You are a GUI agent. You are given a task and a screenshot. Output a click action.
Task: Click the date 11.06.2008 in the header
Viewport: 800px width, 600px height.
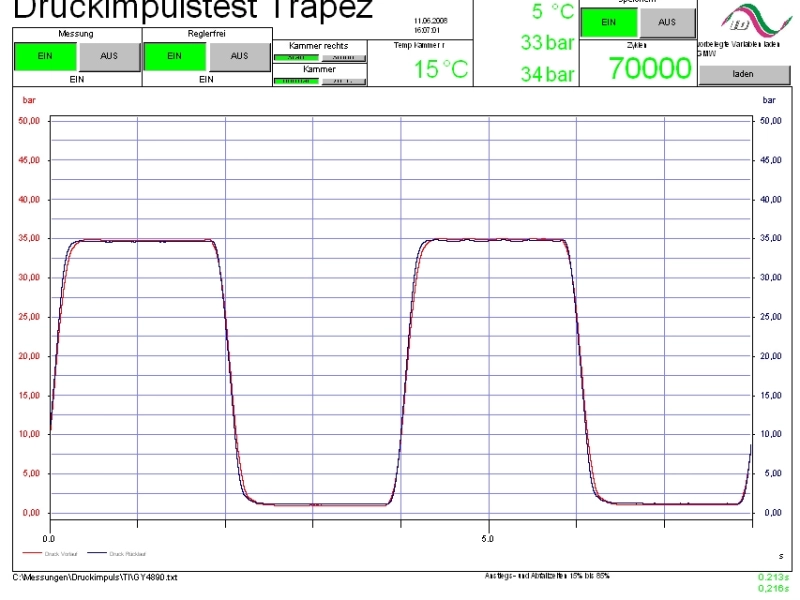(x=431, y=21)
